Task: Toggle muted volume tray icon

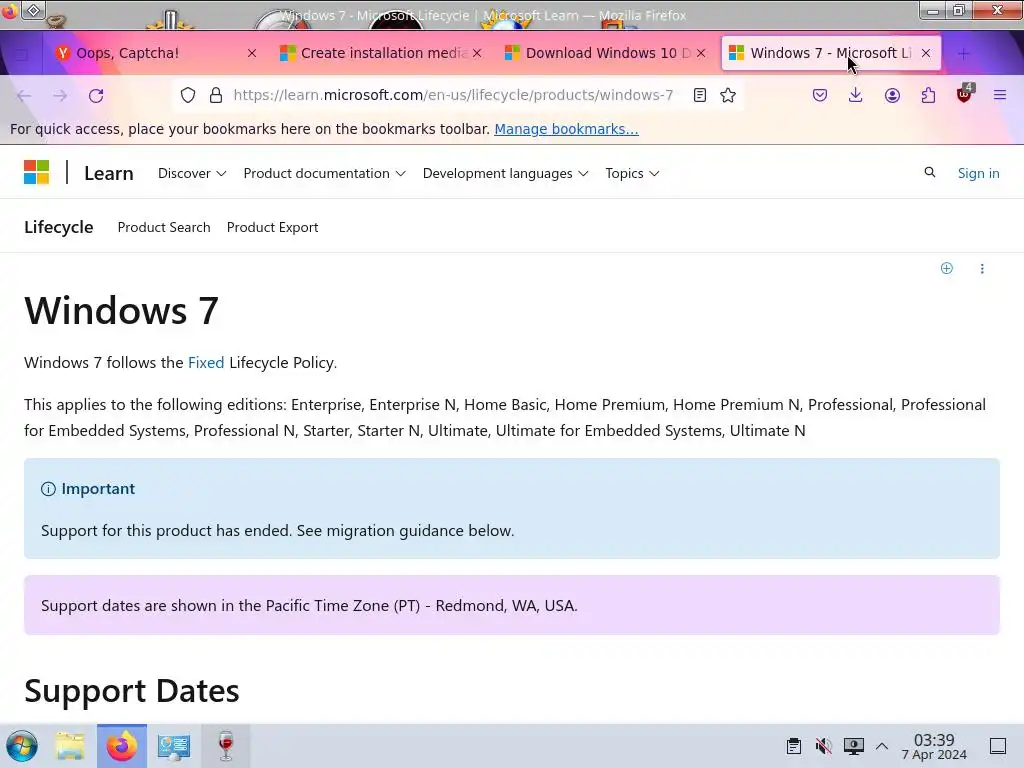Action: [823, 746]
